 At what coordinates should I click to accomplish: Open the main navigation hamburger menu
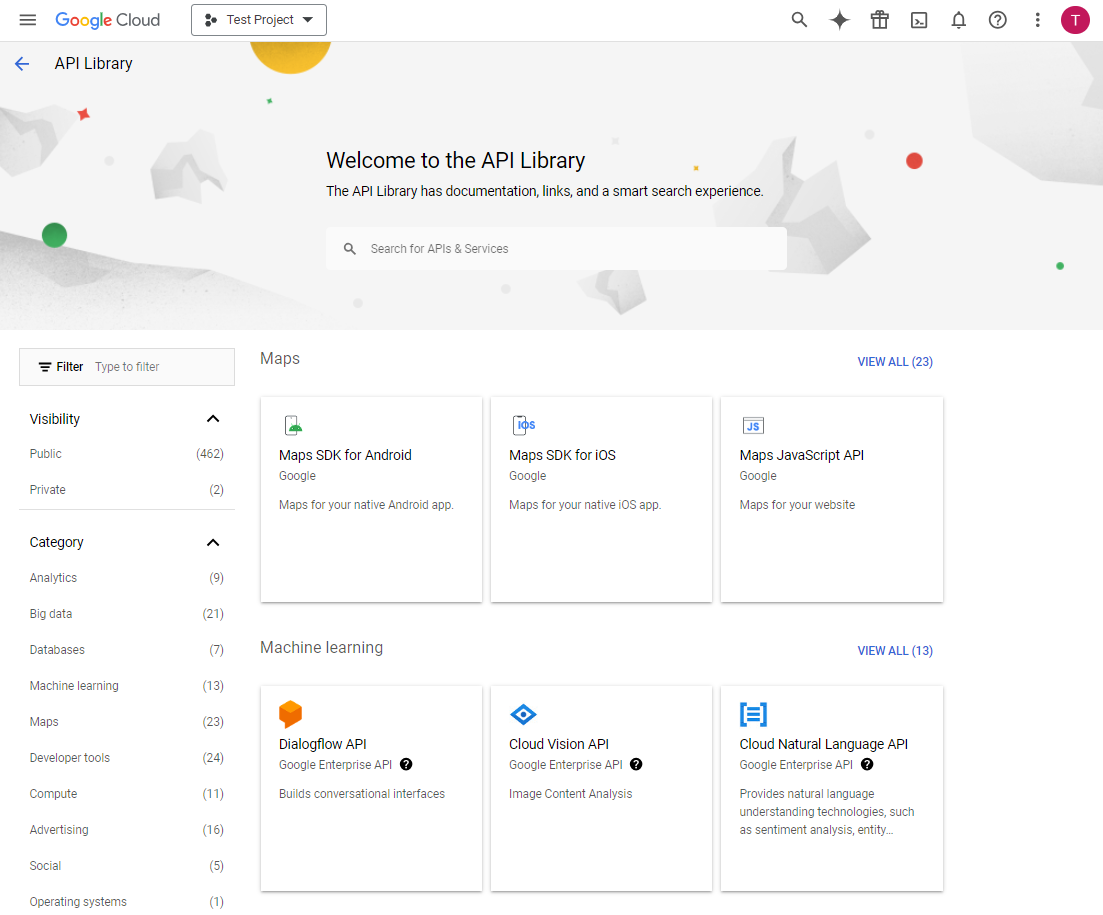point(28,20)
